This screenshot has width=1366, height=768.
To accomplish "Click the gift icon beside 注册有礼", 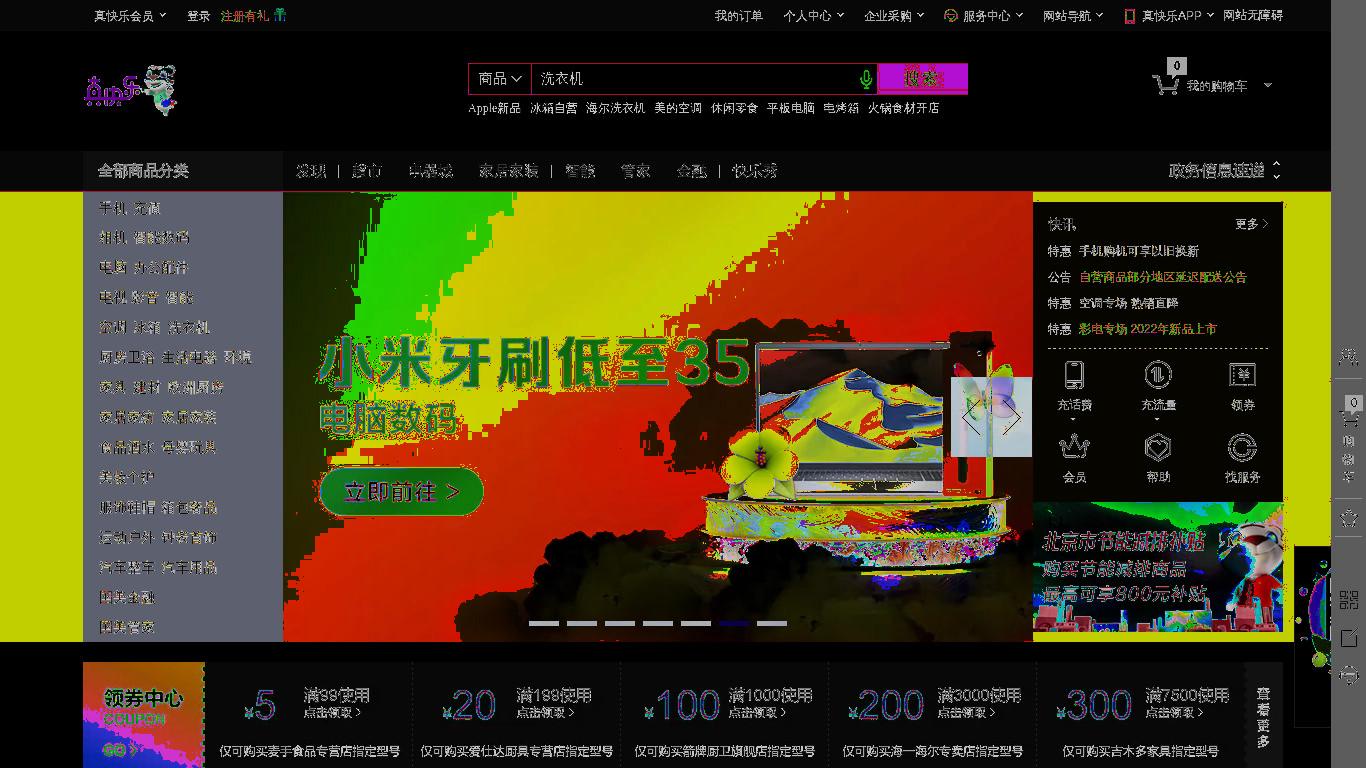I will pyautogui.click(x=280, y=15).
